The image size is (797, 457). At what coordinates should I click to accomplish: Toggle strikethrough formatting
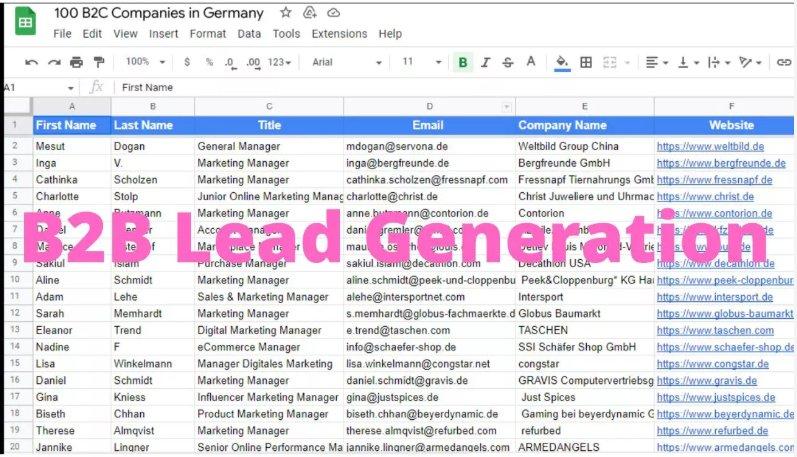[508, 62]
